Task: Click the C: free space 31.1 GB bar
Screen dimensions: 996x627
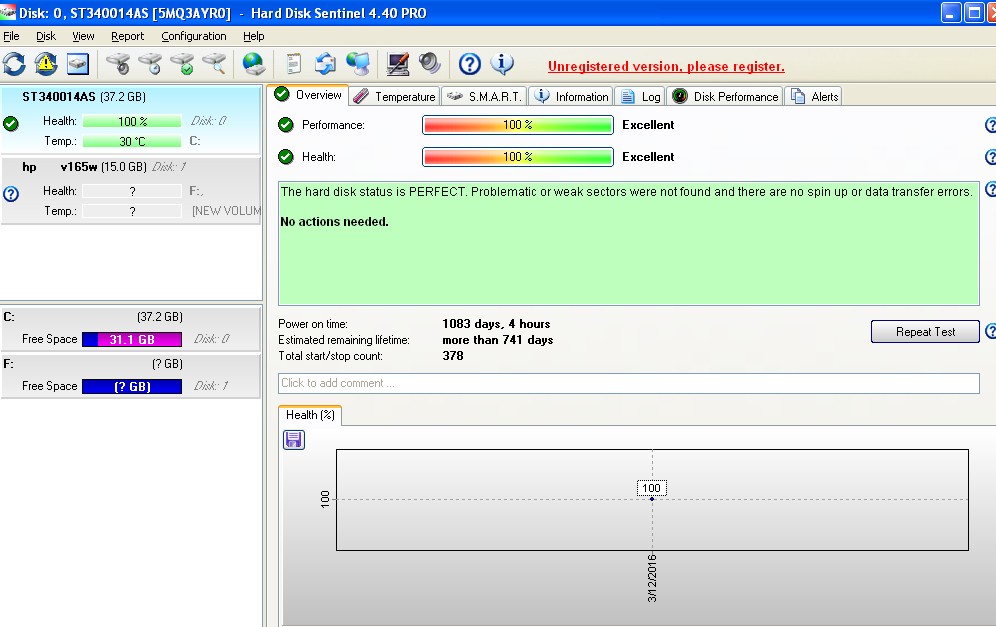Action: click(132, 339)
